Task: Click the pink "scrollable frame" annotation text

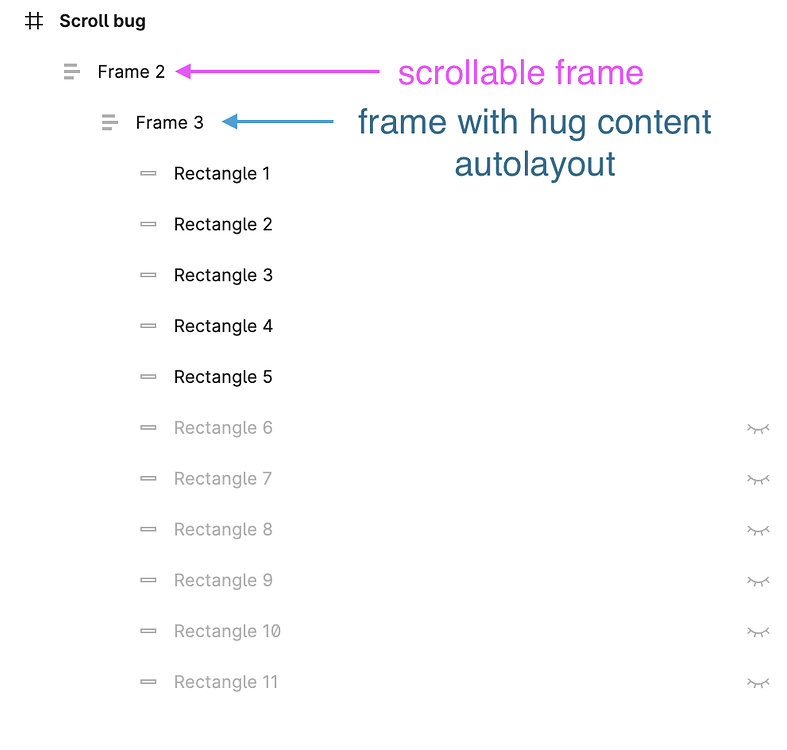Action: (520, 72)
